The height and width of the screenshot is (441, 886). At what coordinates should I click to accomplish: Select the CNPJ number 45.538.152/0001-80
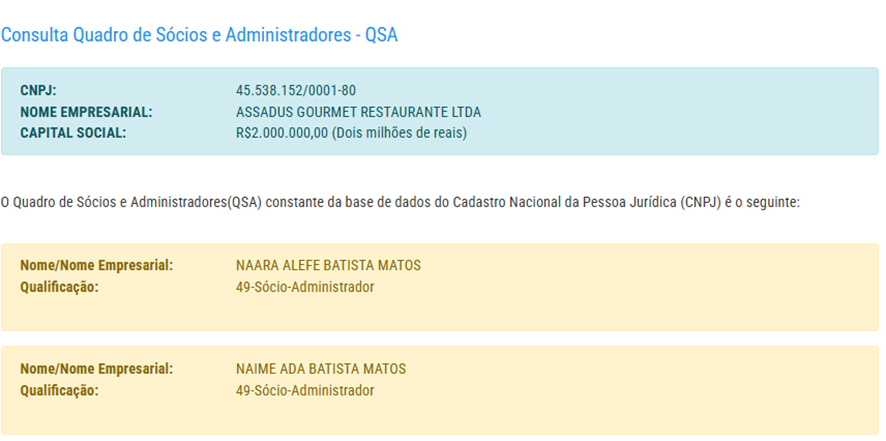(x=296, y=90)
